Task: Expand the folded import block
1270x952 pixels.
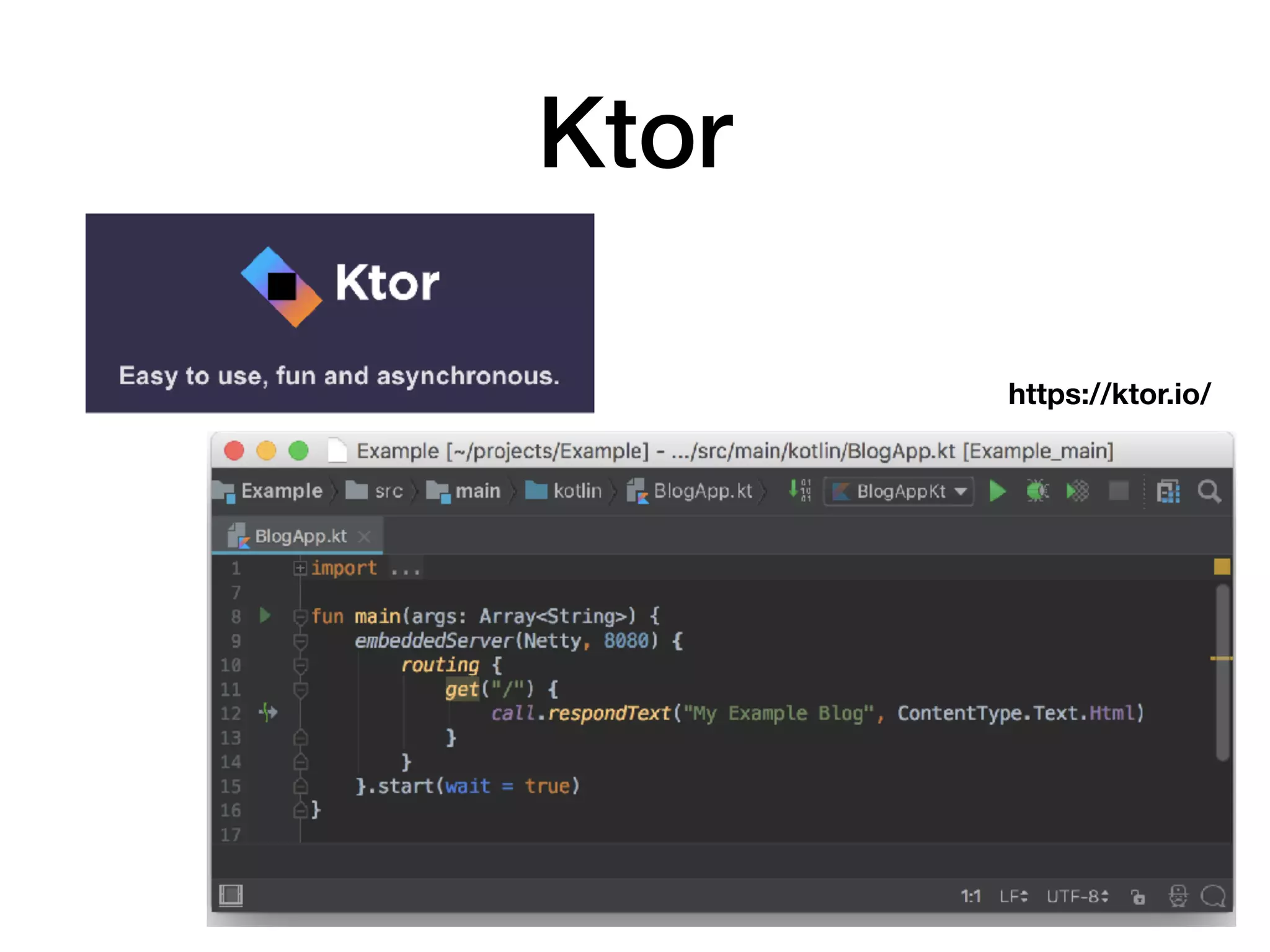Action: pyautogui.click(x=300, y=568)
